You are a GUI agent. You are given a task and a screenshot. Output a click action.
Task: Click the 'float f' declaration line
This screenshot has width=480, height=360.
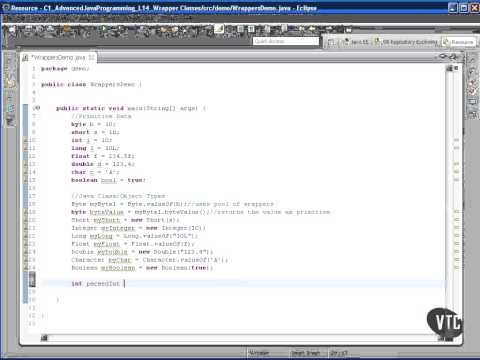tap(103, 156)
